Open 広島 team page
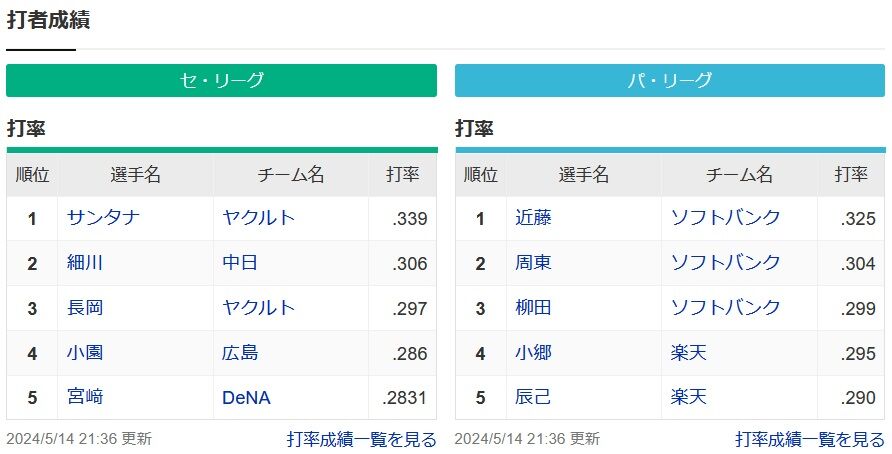Viewport: 892px width, 454px height. (240, 353)
